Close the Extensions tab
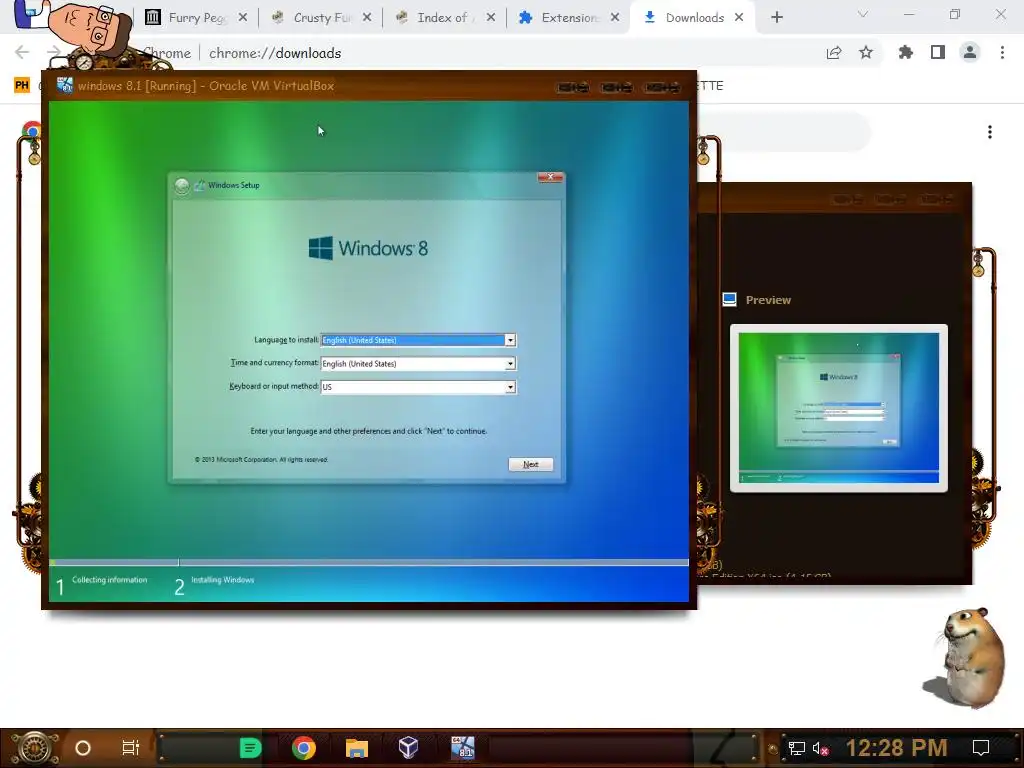Viewport: 1024px width, 768px height. [615, 18]
